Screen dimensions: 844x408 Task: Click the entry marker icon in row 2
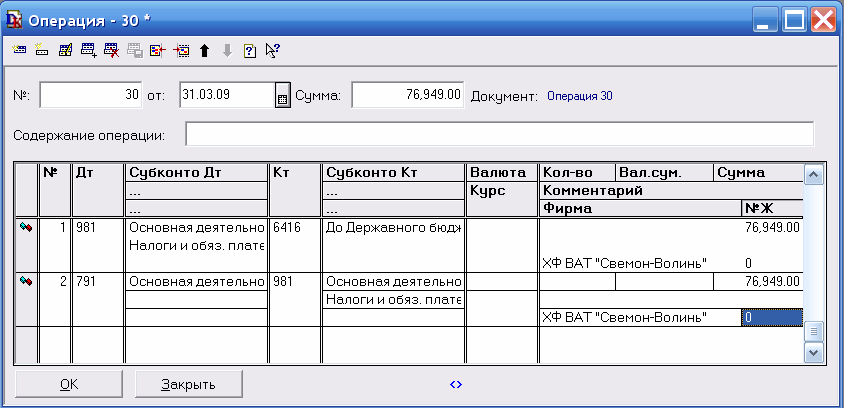(25, 282)
